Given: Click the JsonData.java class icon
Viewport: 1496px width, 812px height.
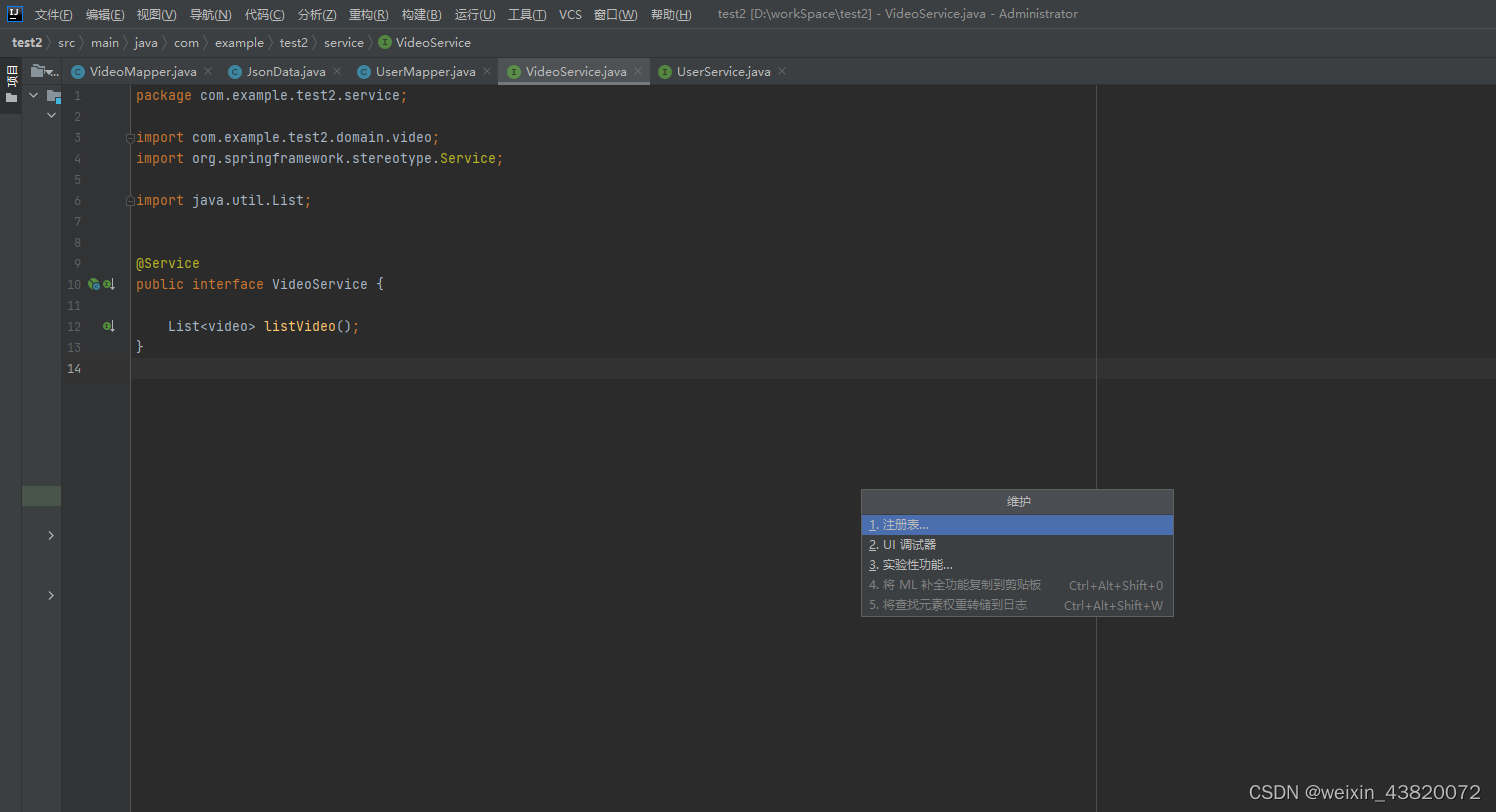Looking at the screenshot, I should pos(235,72).
